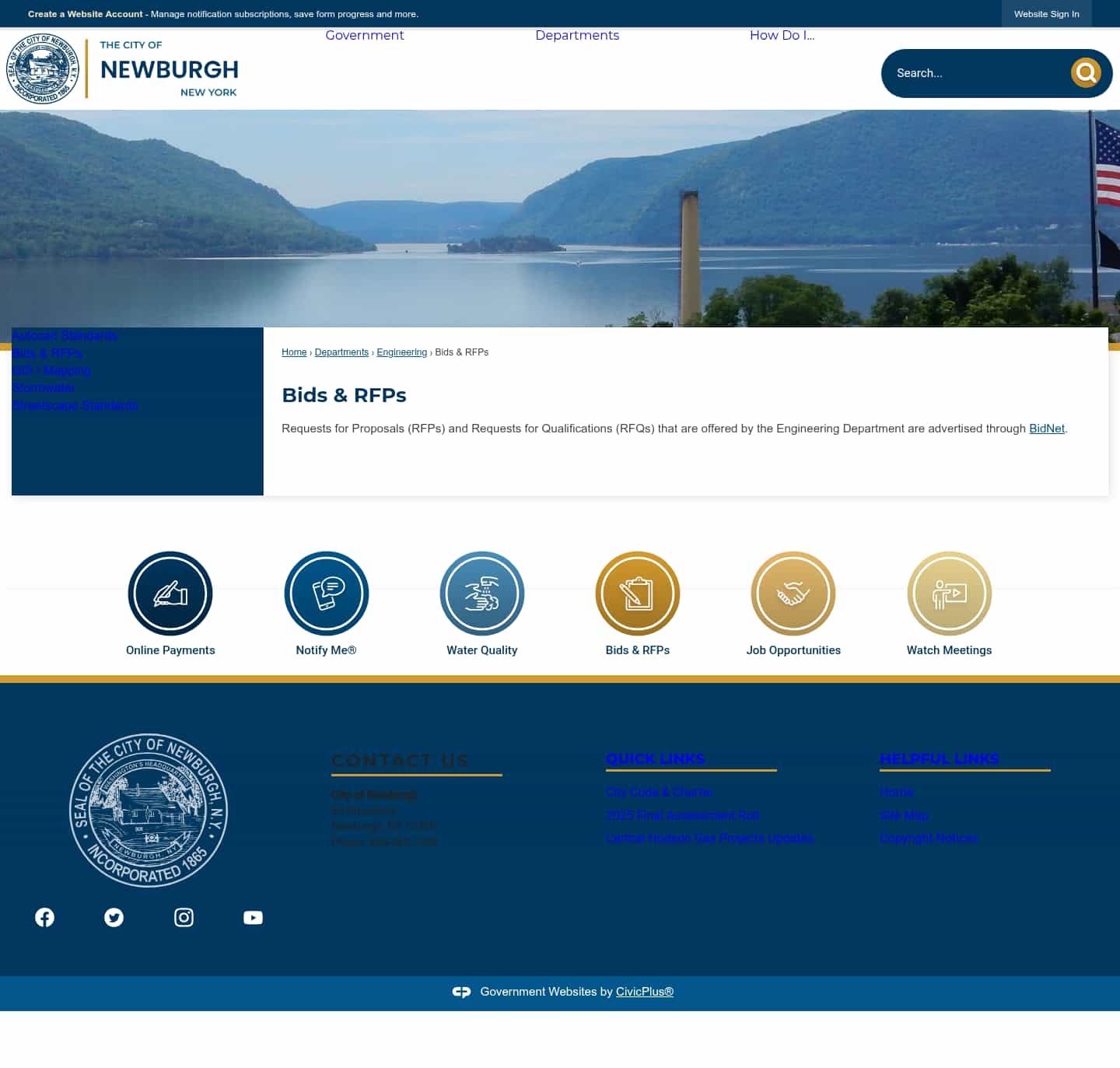
Task: Select GIS + Mapping in the sidebar
Action: (x=51, y=370)
